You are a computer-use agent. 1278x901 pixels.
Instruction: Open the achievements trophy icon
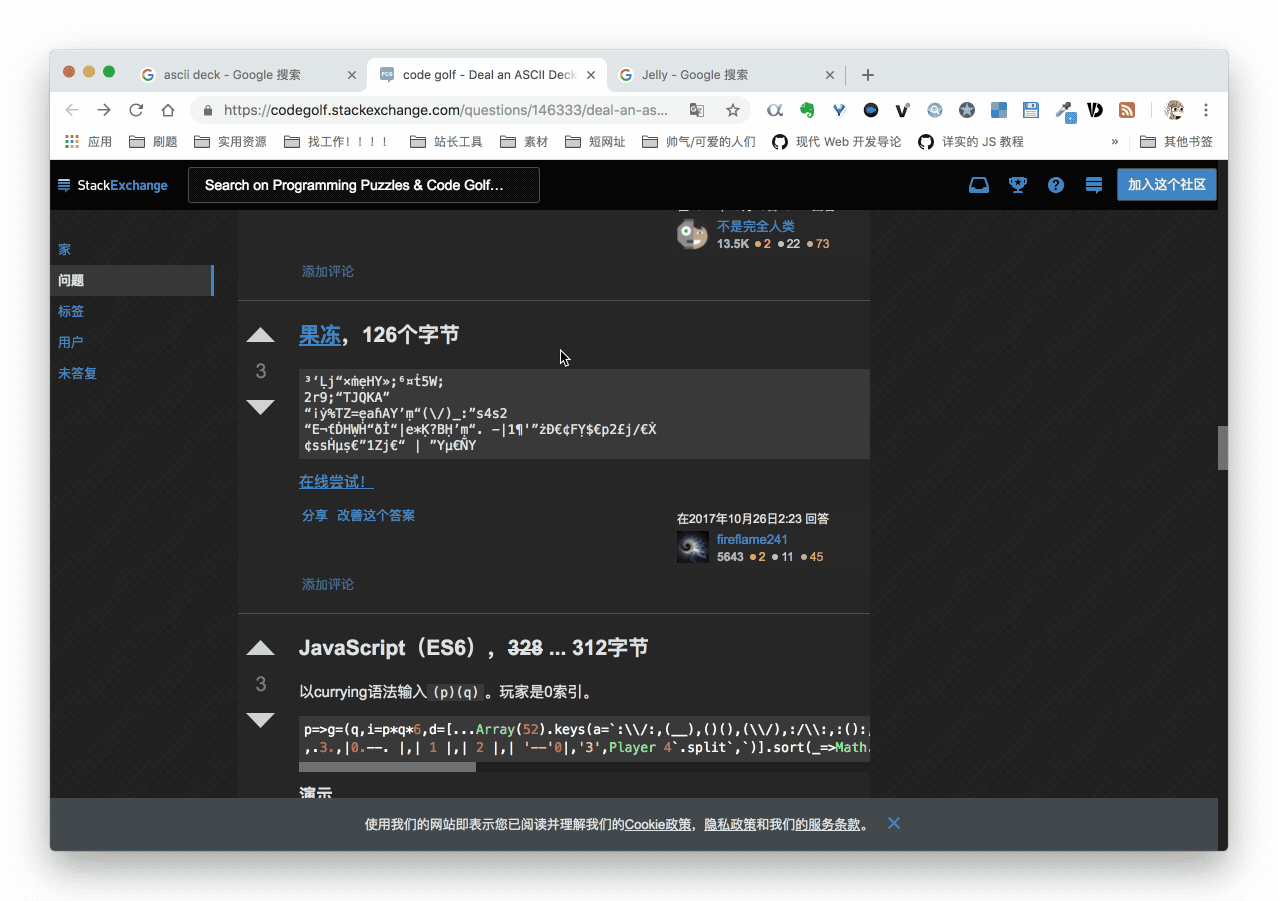1017,184
